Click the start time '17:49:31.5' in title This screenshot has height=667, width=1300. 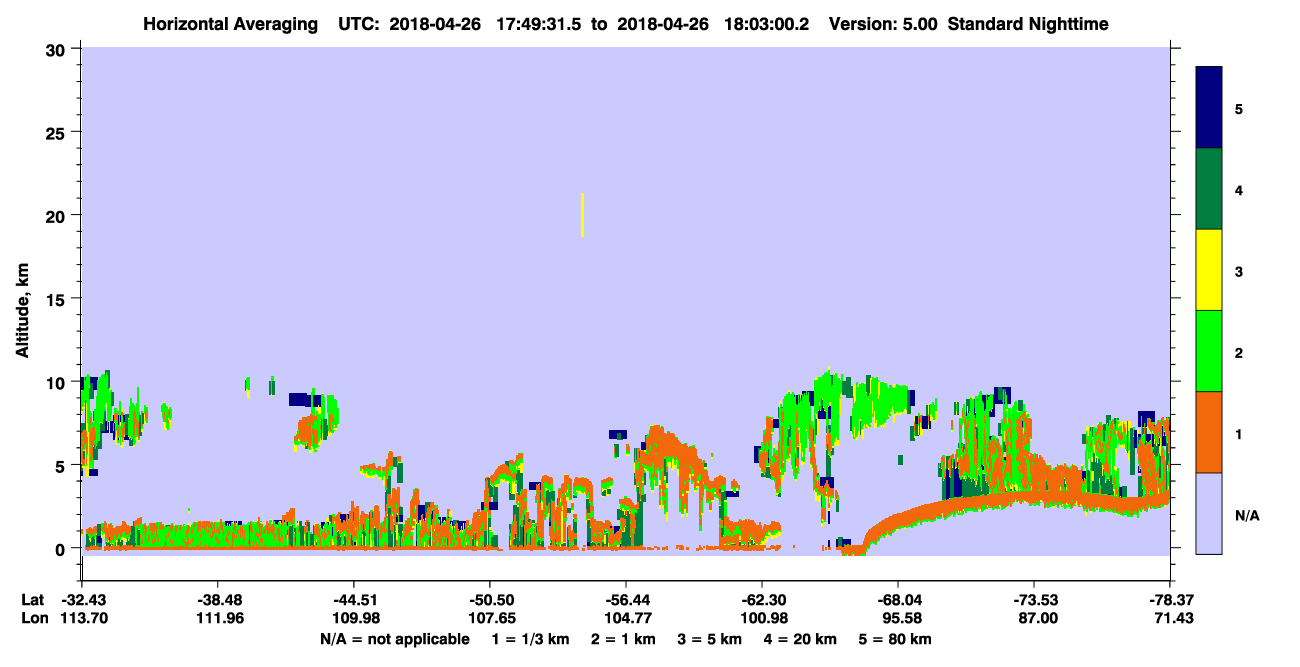click(x=541, y=24)
